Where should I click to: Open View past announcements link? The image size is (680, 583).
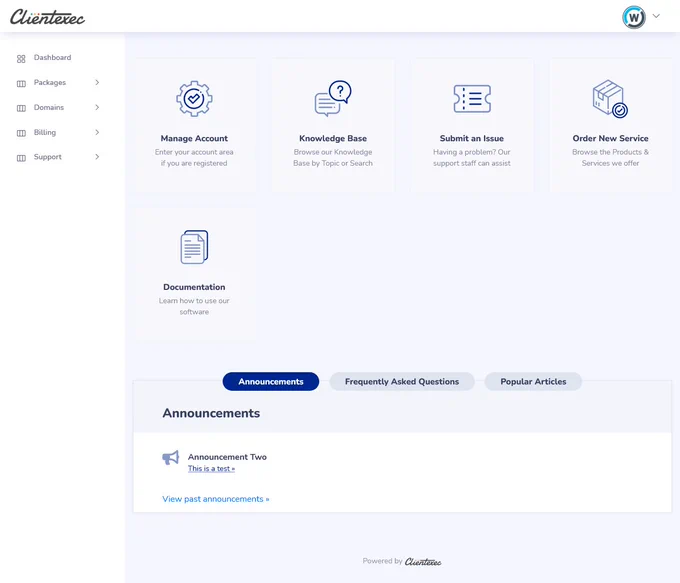(216, 499)
